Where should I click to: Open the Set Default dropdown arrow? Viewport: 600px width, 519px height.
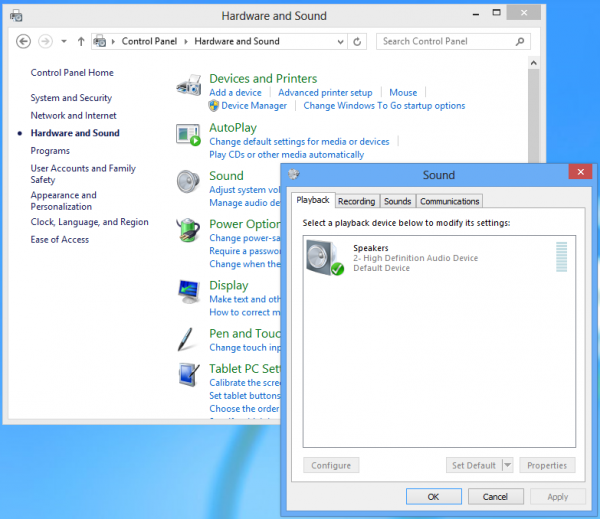click(x=508, y=465)
